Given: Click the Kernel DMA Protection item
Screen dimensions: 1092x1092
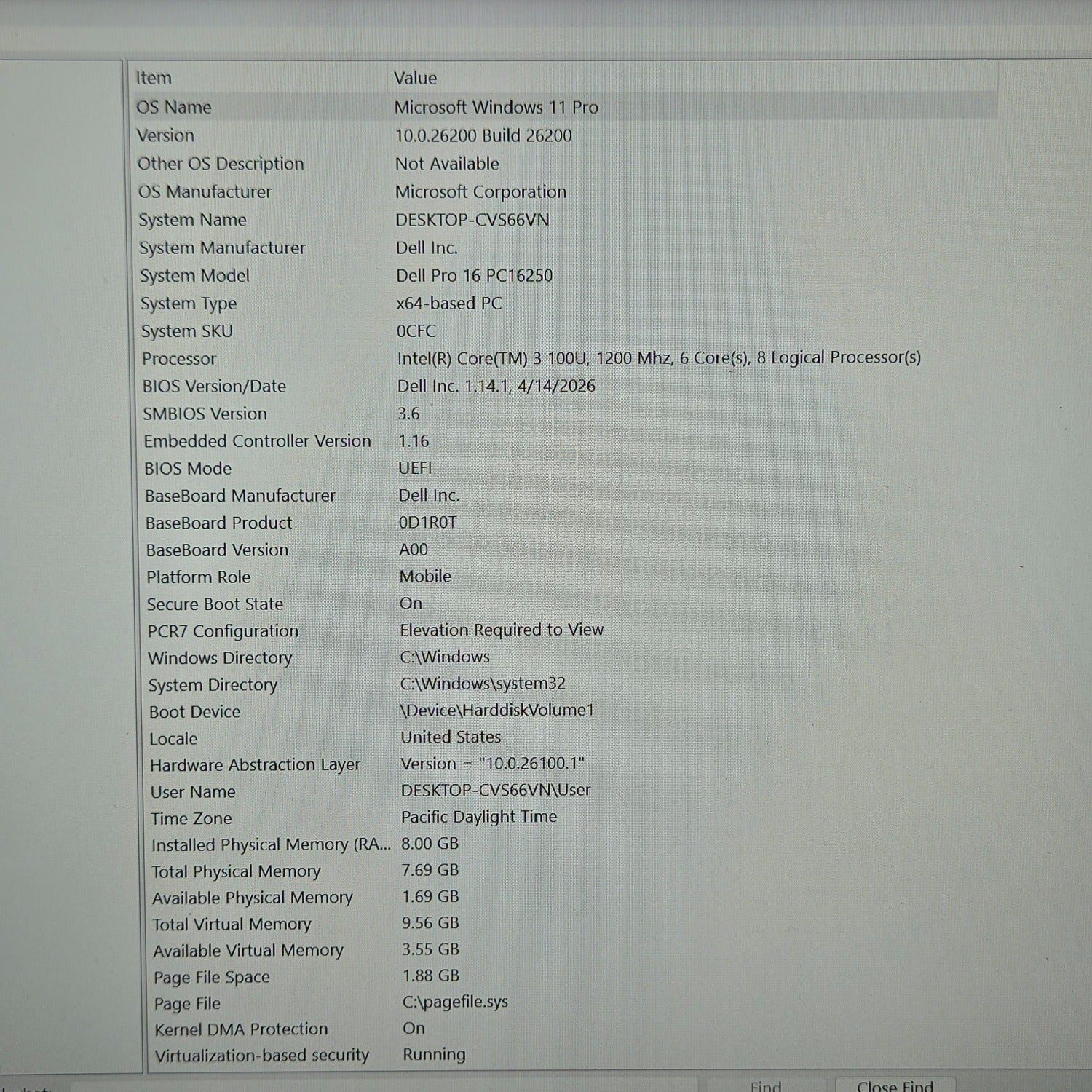Looking at the screenshot, I should pyautogui.click(x=241, y=1029).
